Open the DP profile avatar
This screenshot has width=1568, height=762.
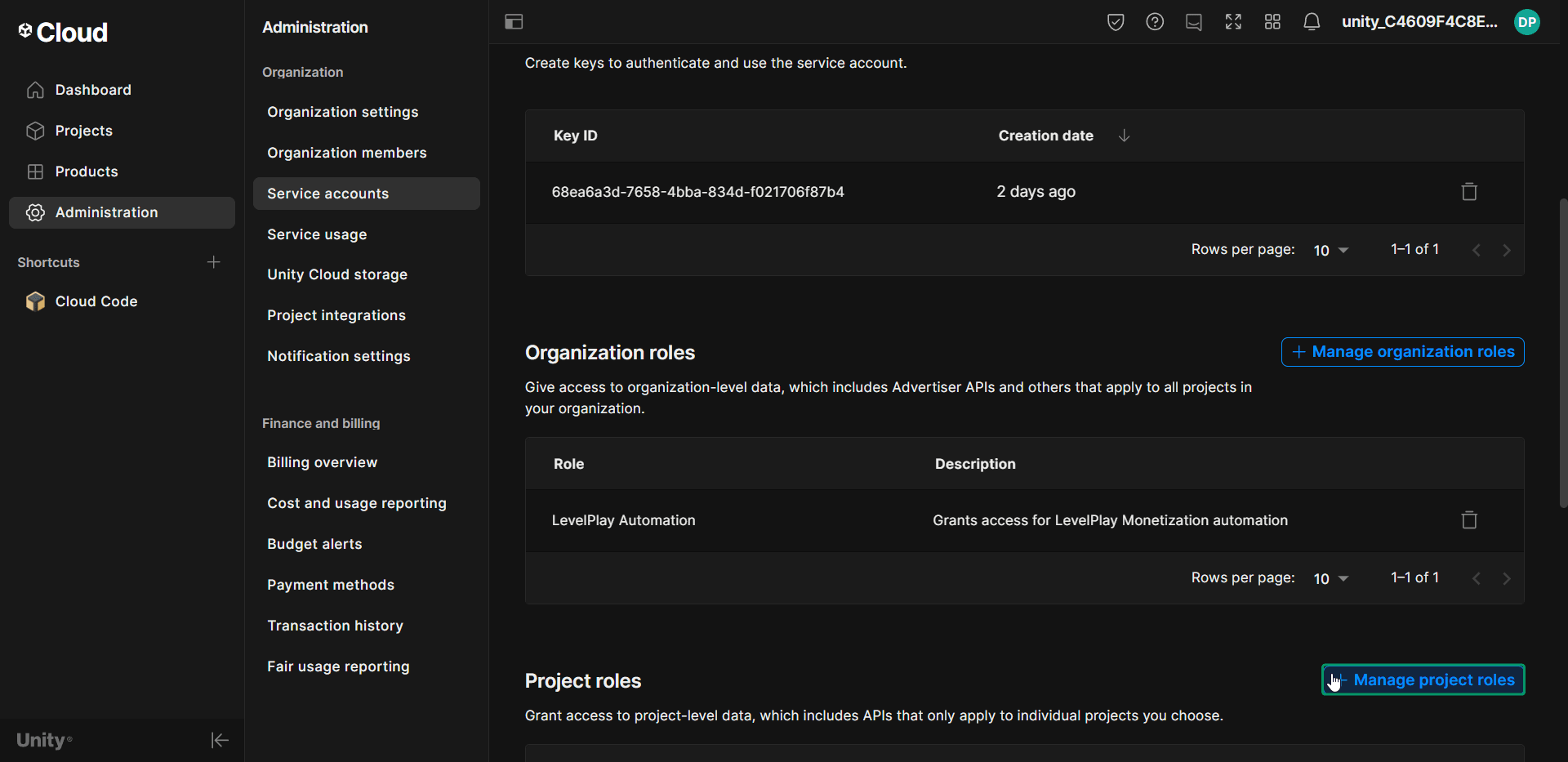(x=1527, y=22)
